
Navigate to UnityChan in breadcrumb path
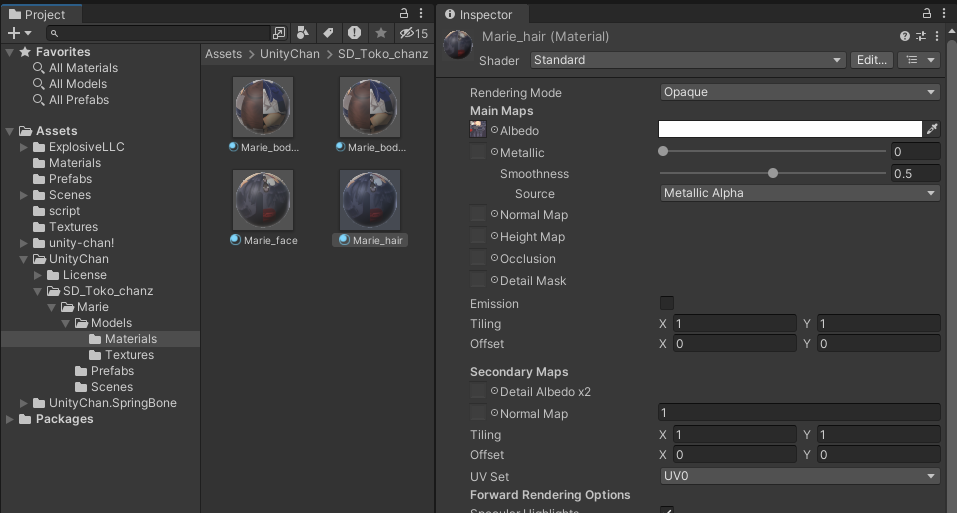(290, 54)
